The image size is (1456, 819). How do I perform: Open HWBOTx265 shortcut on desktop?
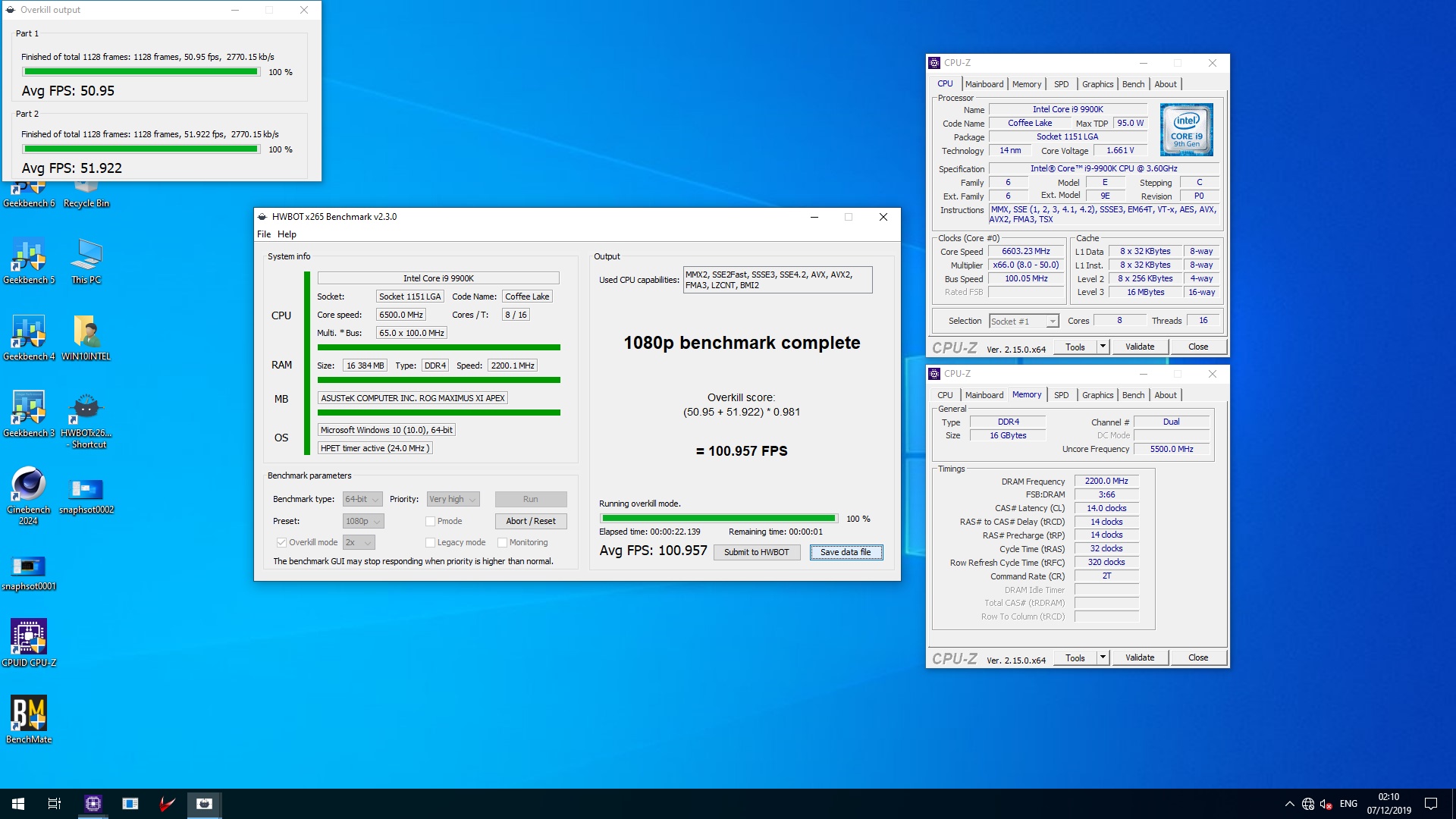86,421
